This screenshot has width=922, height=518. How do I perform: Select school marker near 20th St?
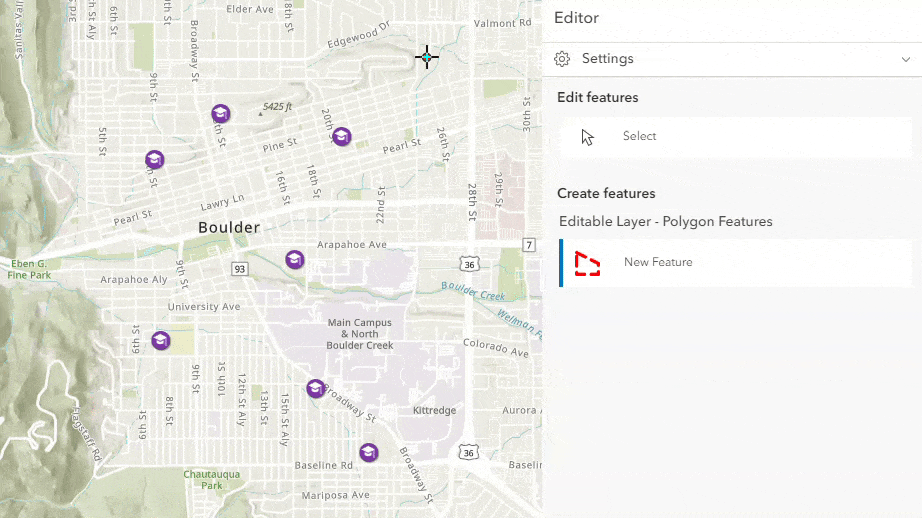[x=341, y=136]
